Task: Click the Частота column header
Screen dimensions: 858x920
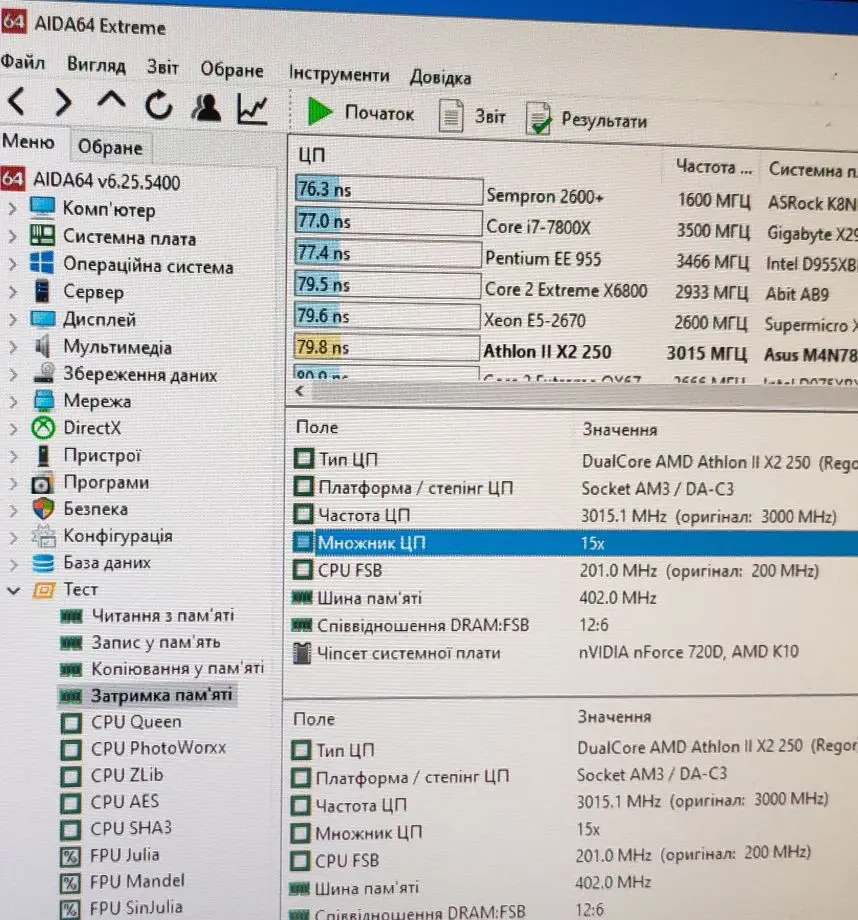Action: 712,167
